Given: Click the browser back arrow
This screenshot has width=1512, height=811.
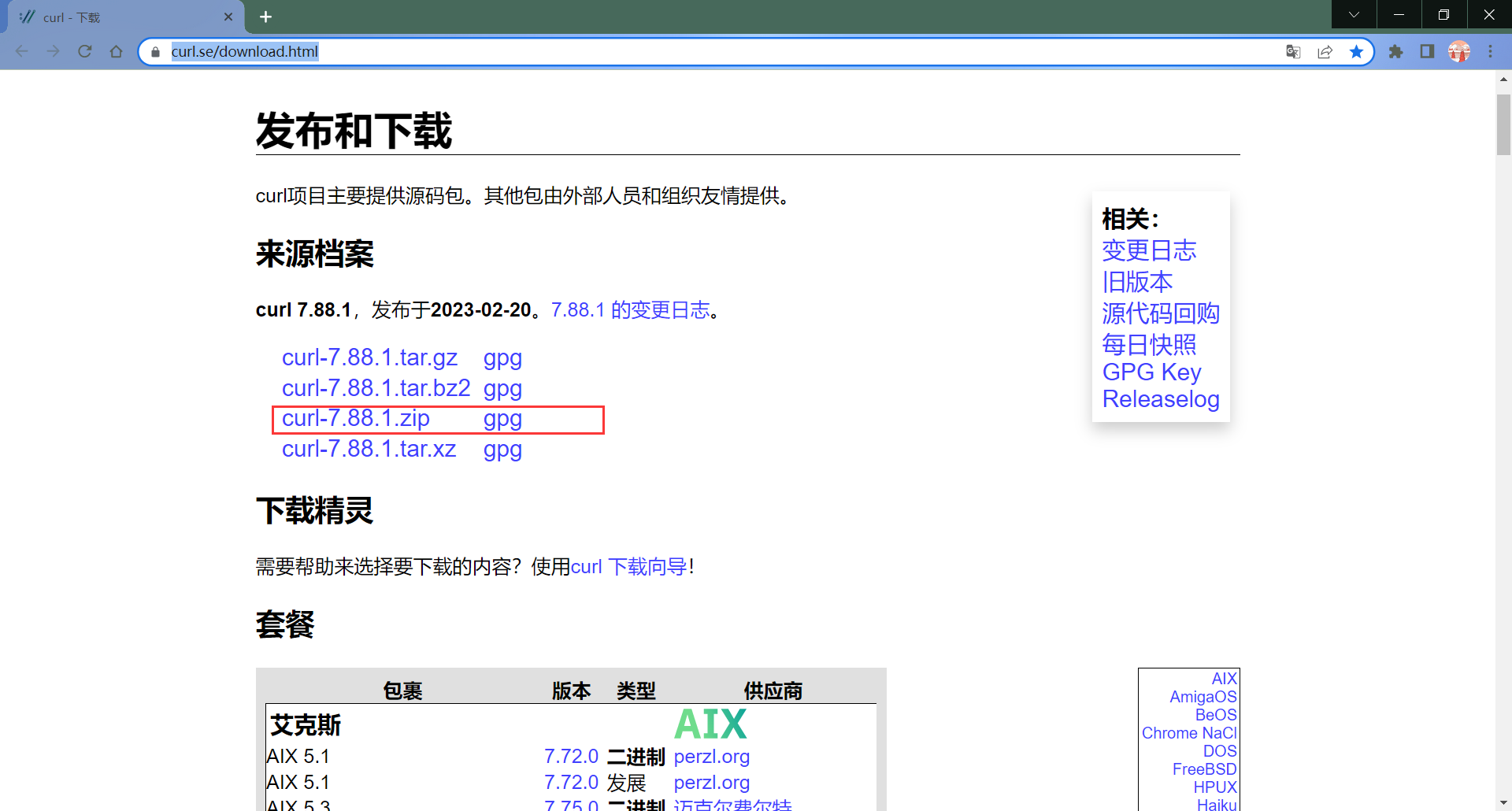Looking at the screenshot, I should coord(22,51).
